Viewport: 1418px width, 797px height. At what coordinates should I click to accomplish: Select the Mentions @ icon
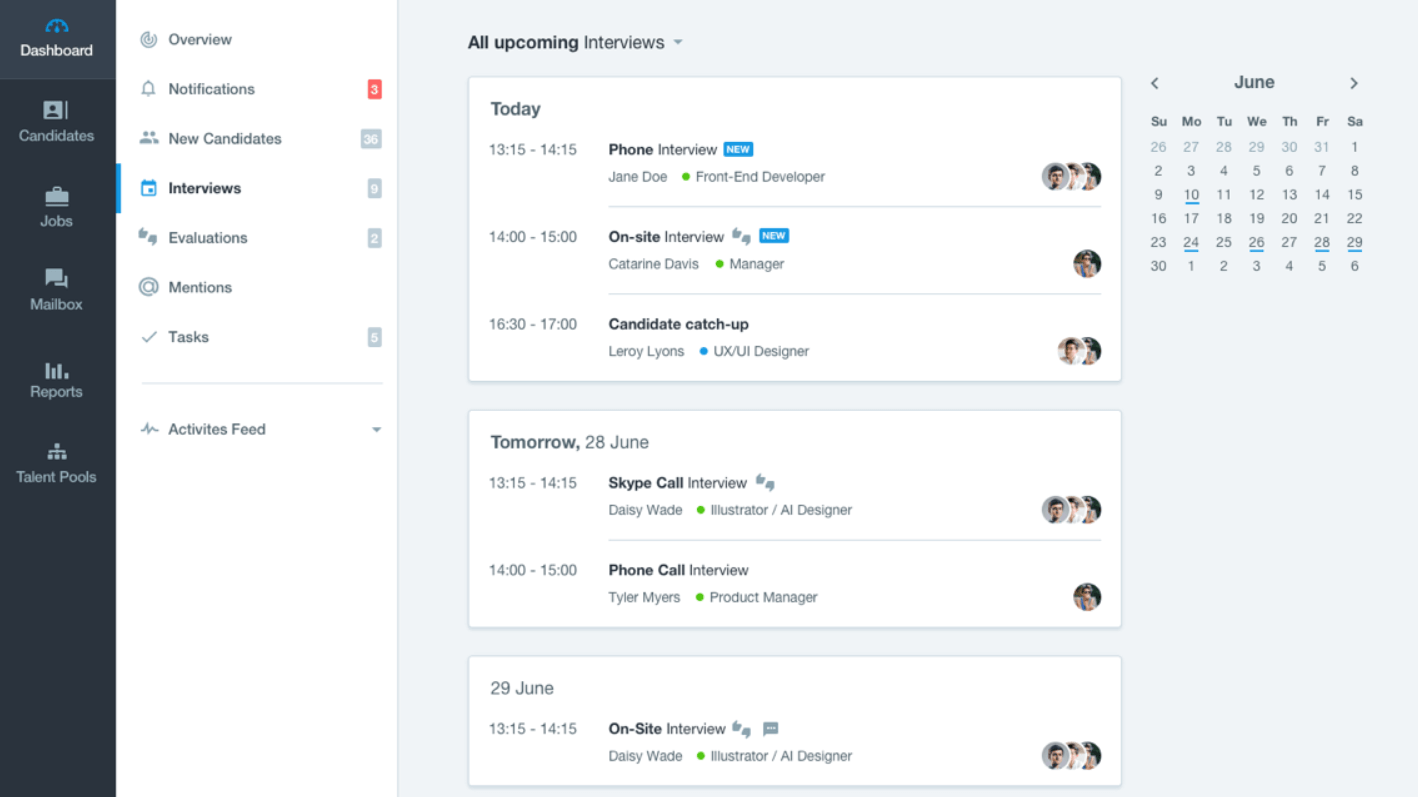click(148, 287)
